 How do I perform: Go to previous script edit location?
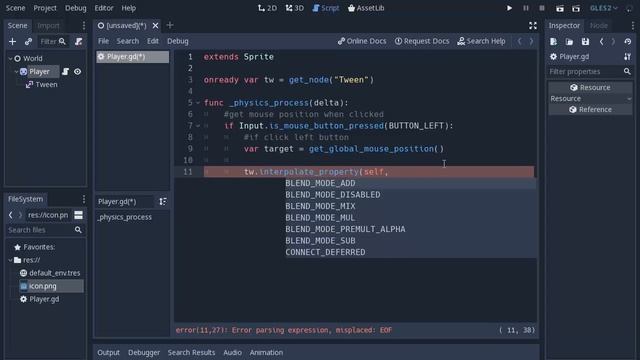coord(519,41)
